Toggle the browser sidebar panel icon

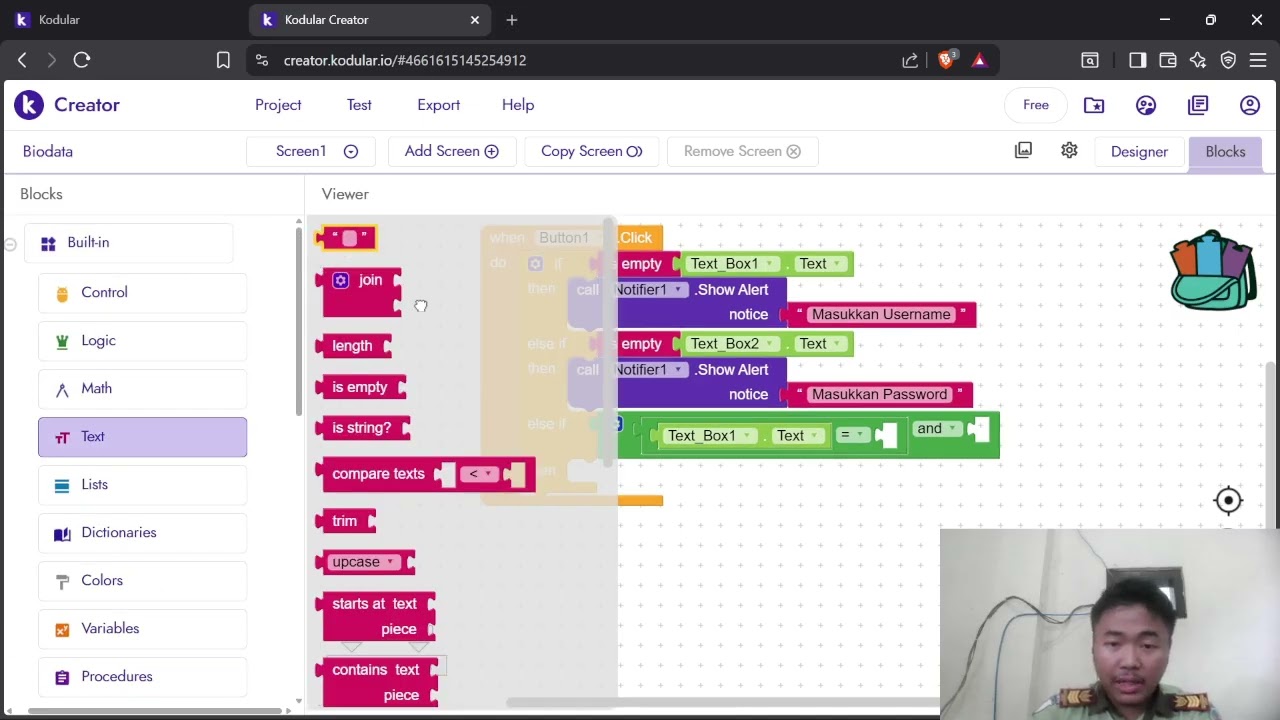pyautogui.click(x=1137, y=60)
